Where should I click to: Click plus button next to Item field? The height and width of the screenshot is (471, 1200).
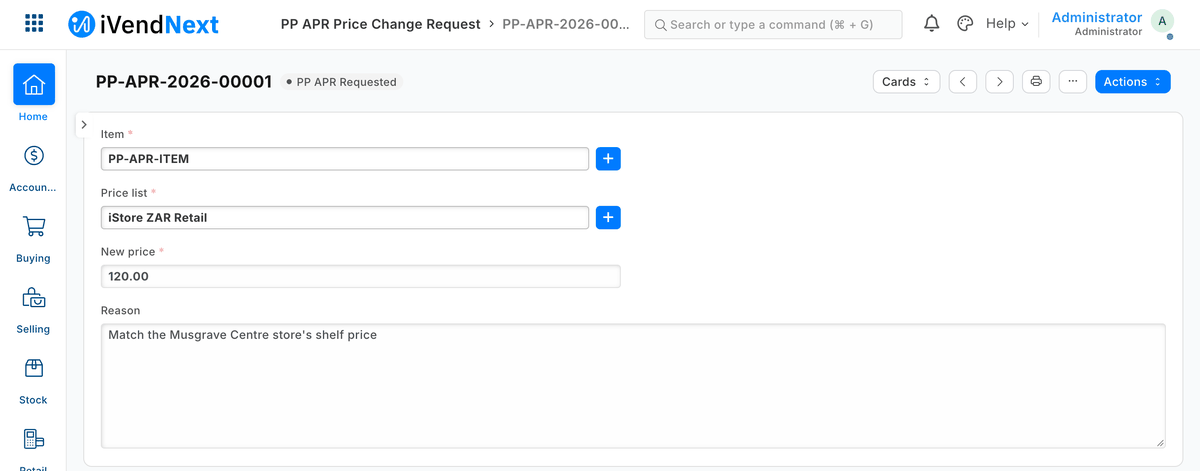pyautogui.click(x=608, y=159)
